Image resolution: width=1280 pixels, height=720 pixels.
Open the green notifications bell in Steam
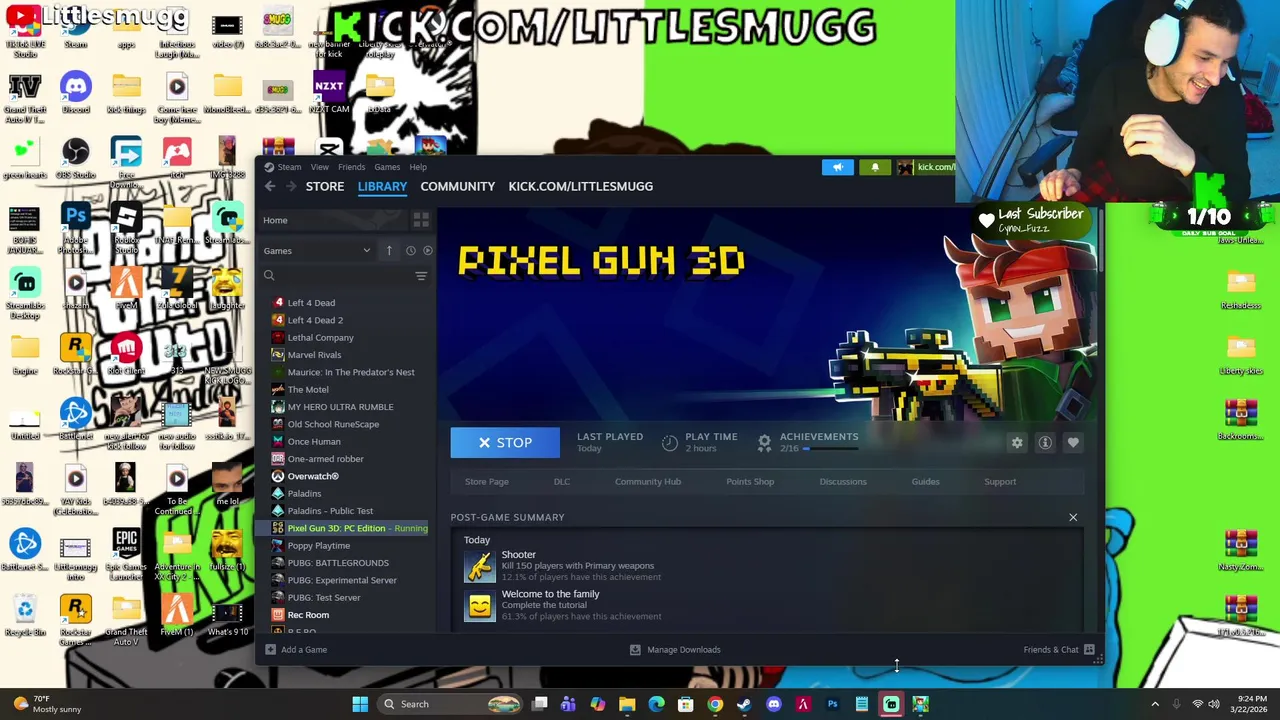(x=875, y=167)
